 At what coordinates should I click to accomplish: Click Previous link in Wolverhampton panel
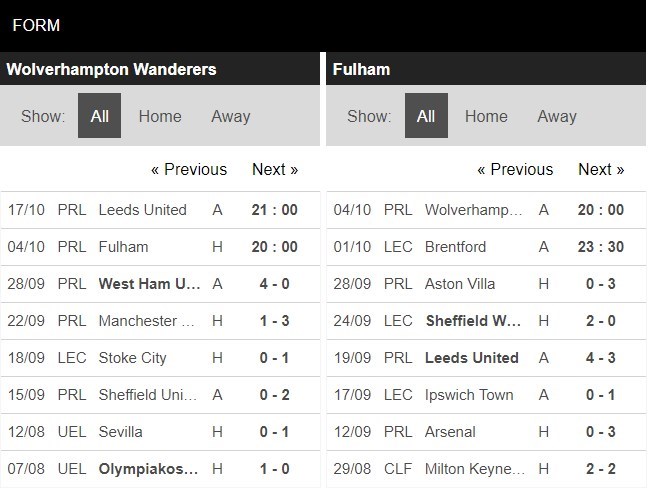point(189,169)
